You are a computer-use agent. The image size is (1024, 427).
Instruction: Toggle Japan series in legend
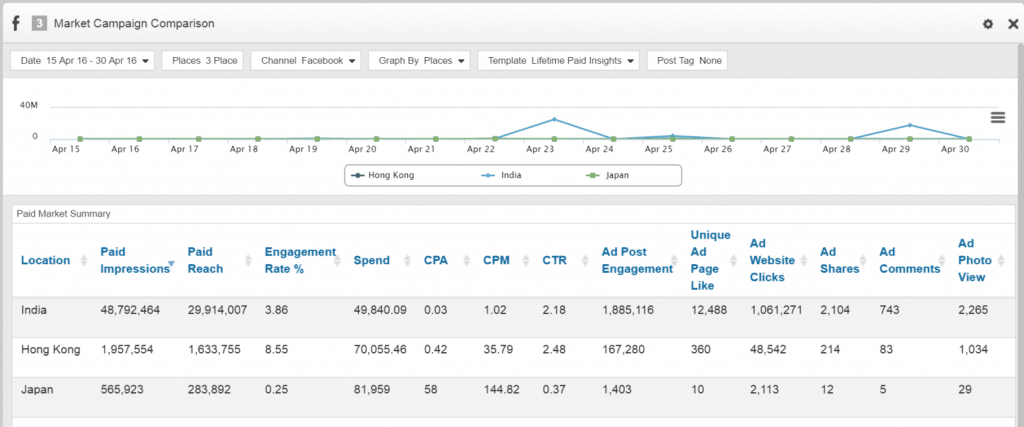click(608, 175)
